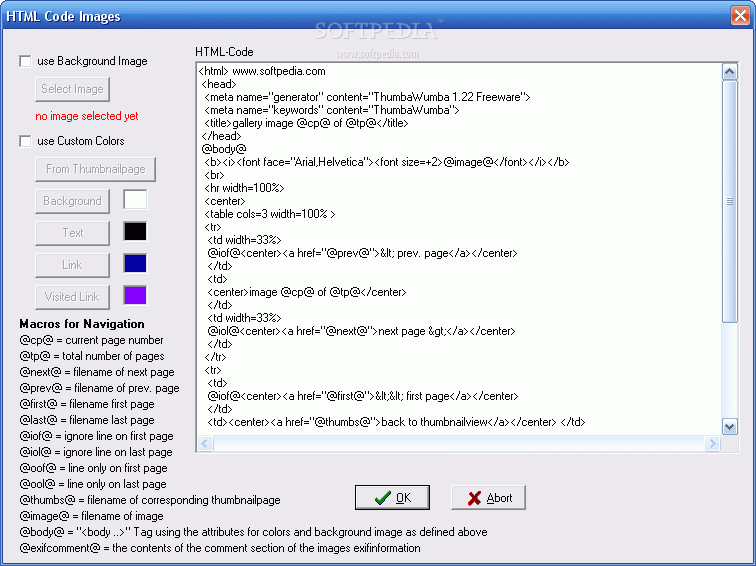The width and height of the screenshot is (756, 566).
Task: Click the '@tp@ = total number of pages' macro
Action: 92,356
